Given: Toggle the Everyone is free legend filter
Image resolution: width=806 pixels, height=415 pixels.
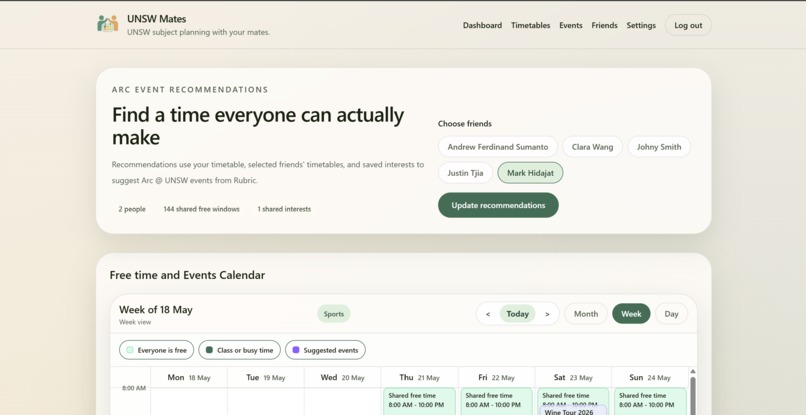Looking at the screenshot, I should [156, 350].
